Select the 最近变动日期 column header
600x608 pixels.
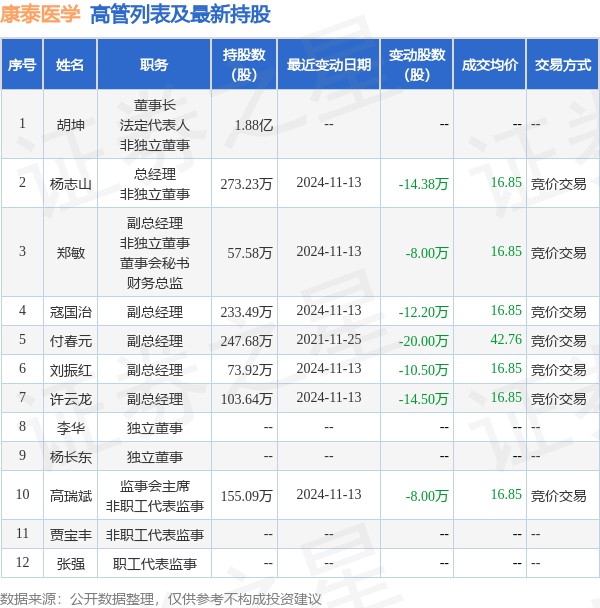[x=329, y=65]
